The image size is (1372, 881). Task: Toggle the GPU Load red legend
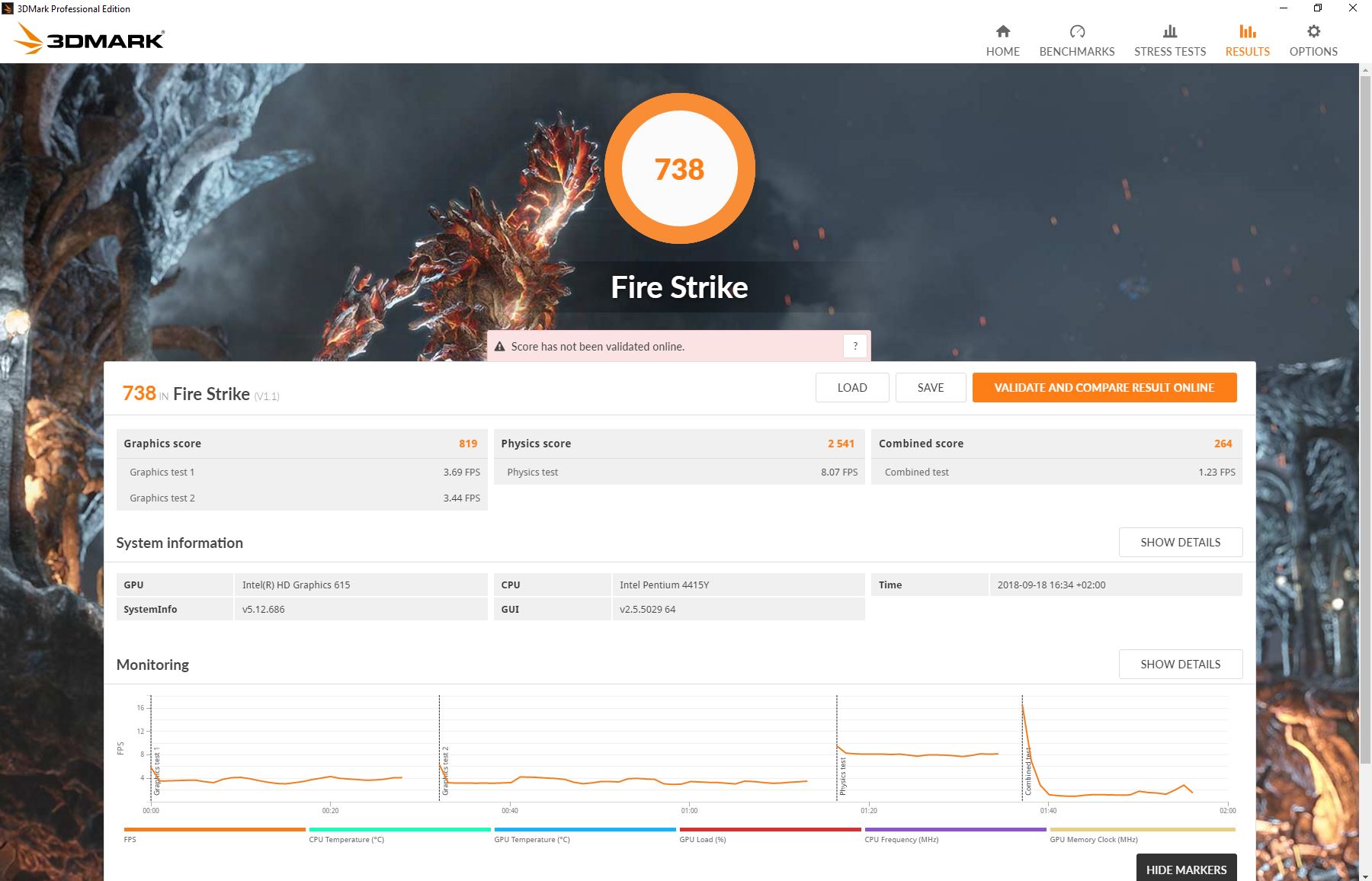[770, 829]
